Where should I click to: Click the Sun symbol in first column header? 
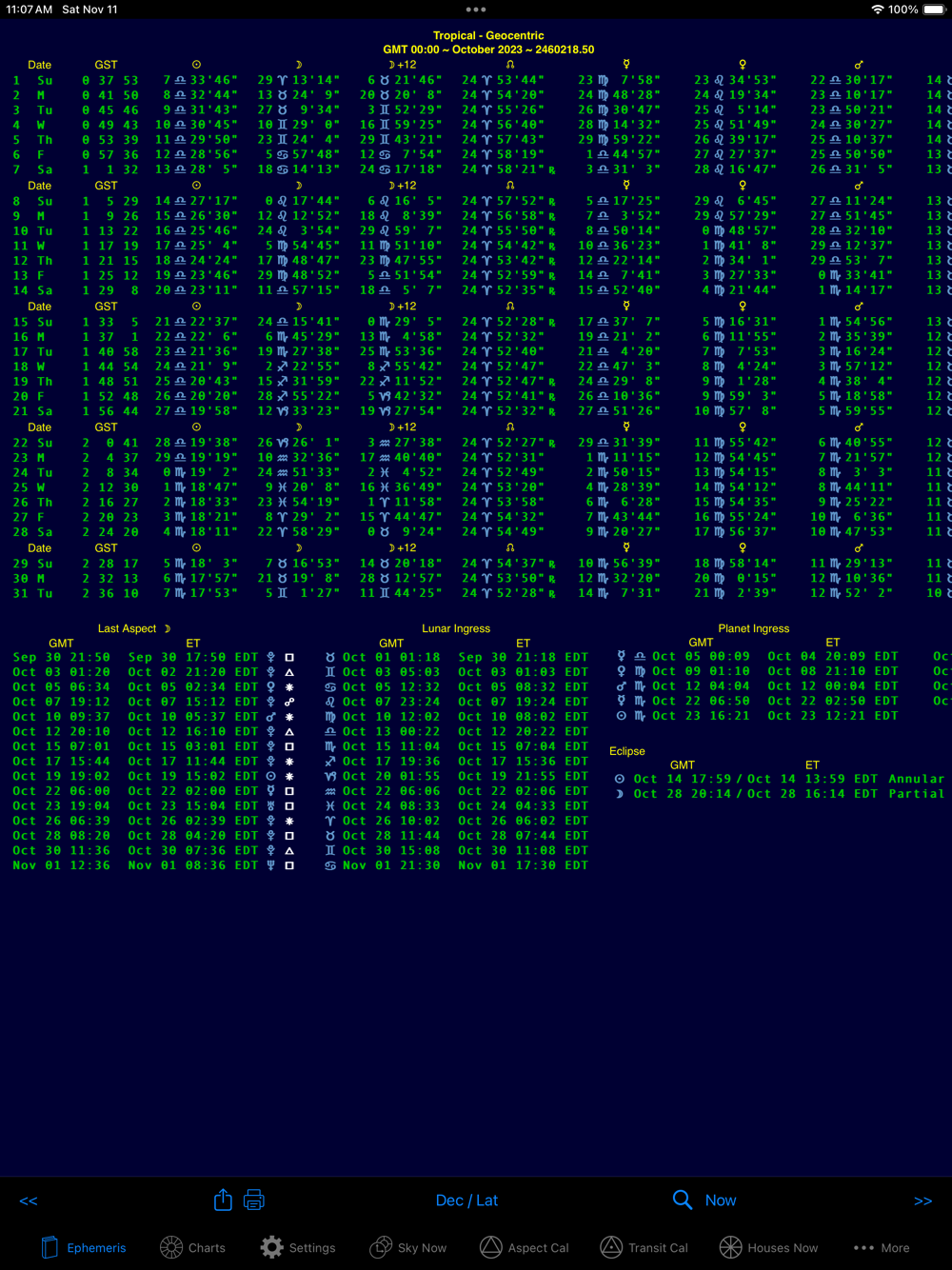(x=197, y=65)
